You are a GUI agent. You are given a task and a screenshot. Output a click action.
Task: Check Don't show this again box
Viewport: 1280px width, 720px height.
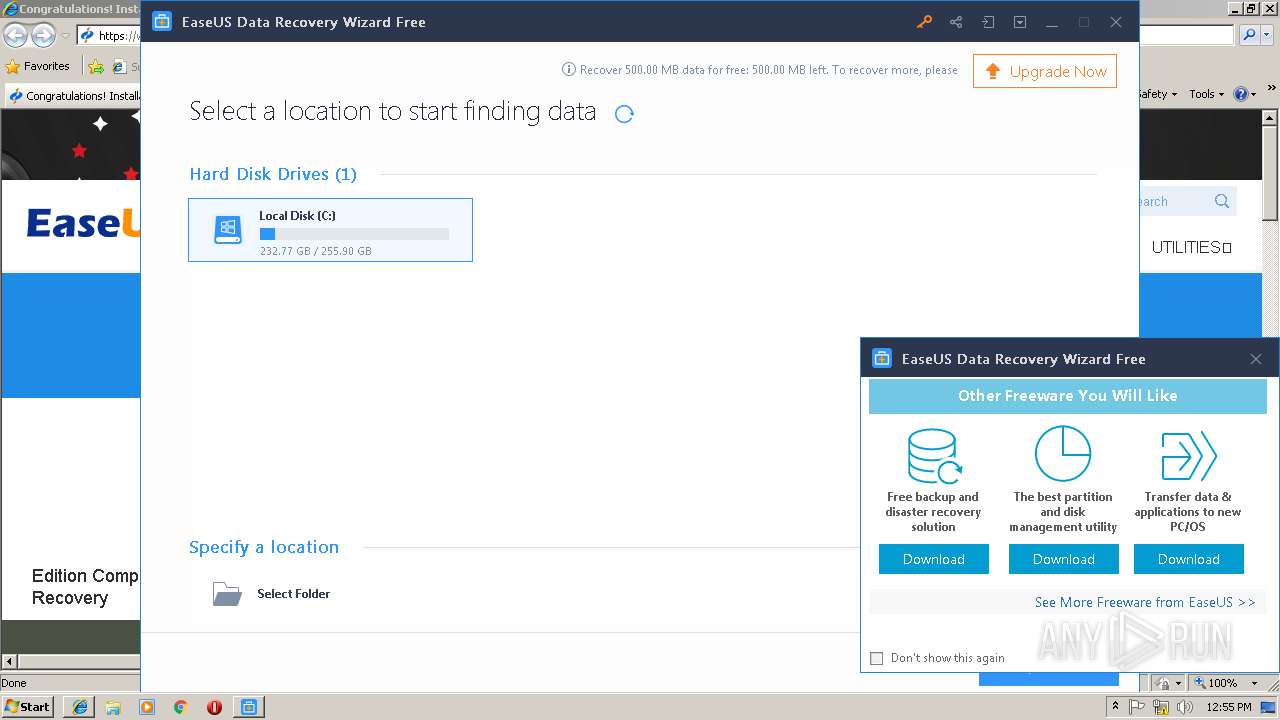[877, 658]
